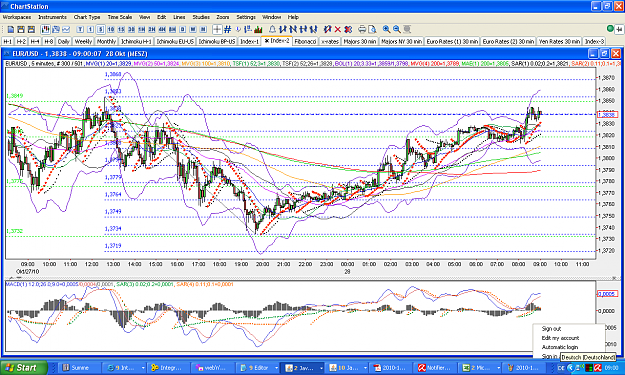Click the first save diskette icon
Viewport: 625px width, 375px height.
pyautogui.click(x=21, y=29)
